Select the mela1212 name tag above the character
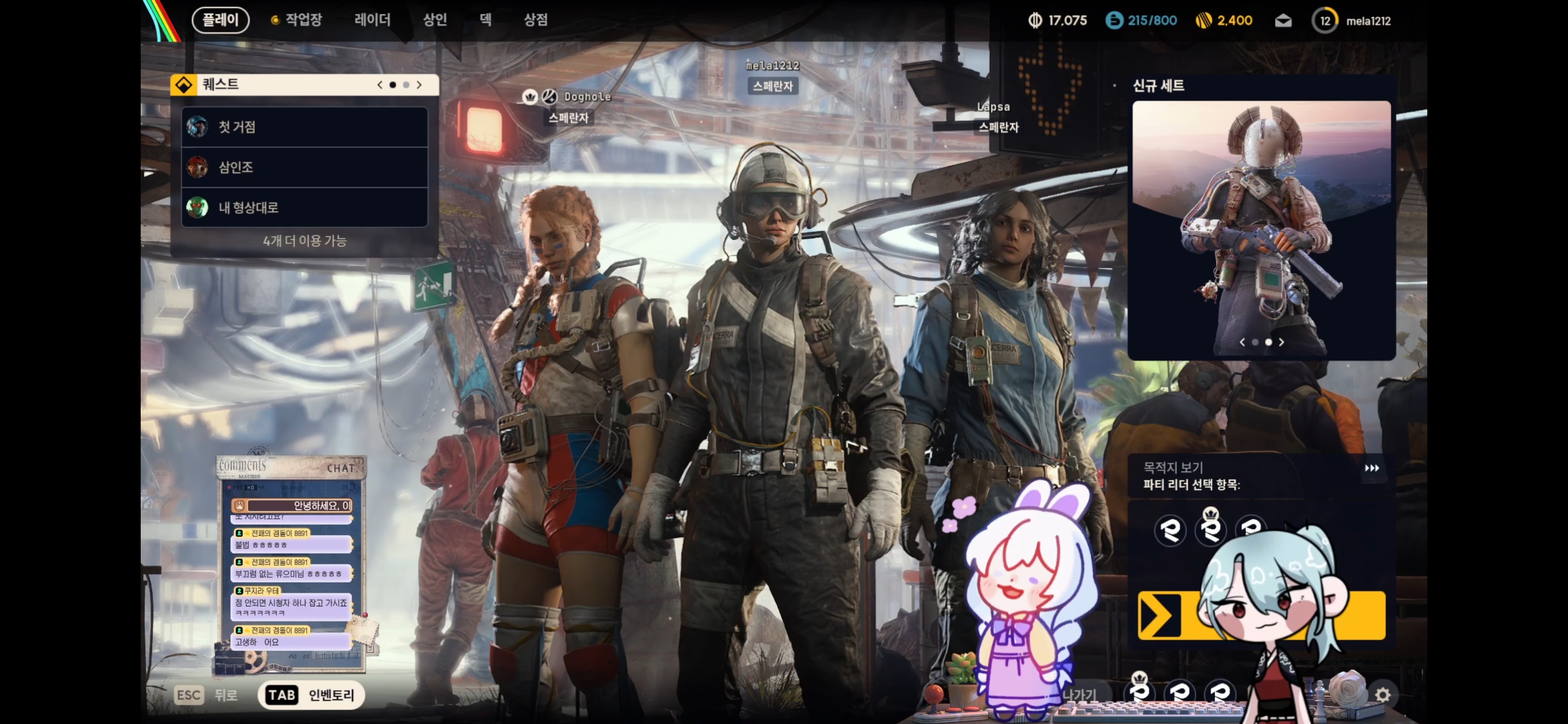1568x724 pixels. tap(772, 66)
